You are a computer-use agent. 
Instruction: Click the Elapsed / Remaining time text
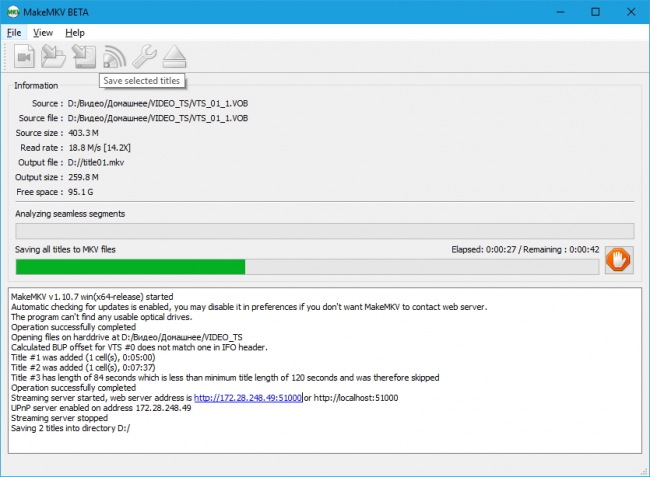point(525,249)
